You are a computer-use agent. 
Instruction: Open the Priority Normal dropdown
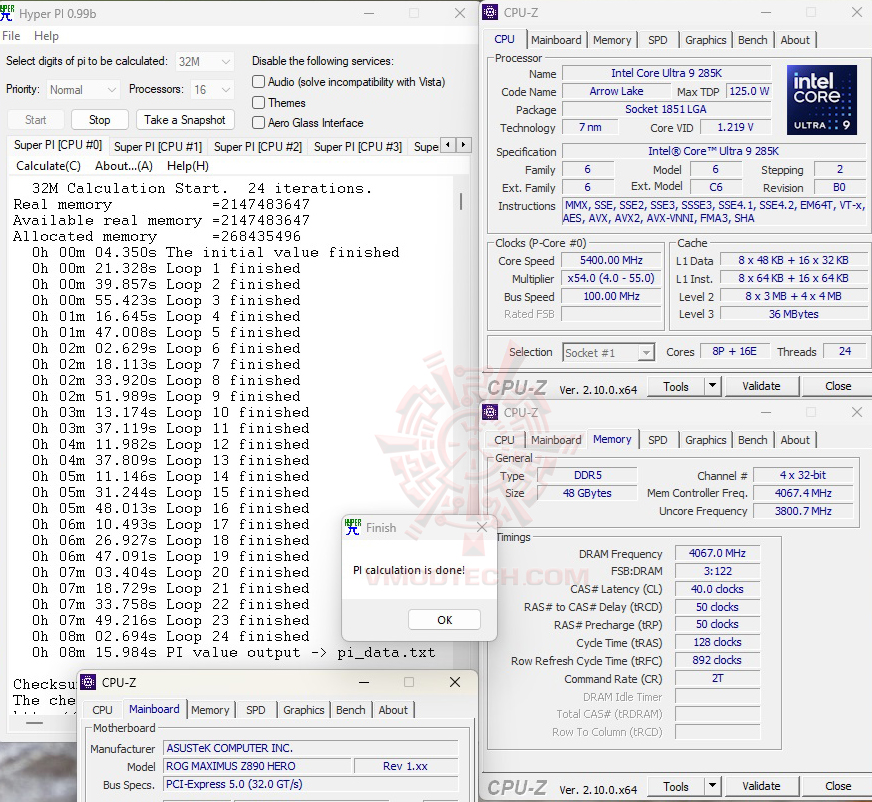click(82, 90)
